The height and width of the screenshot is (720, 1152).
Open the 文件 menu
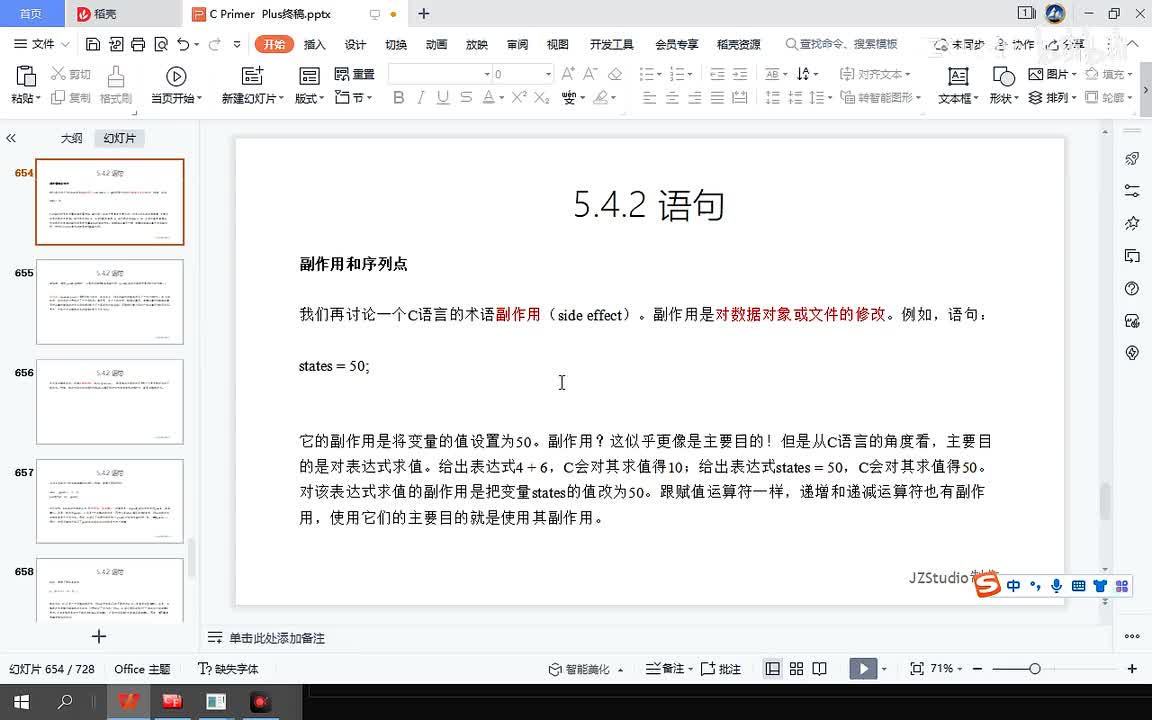point(42,44)
